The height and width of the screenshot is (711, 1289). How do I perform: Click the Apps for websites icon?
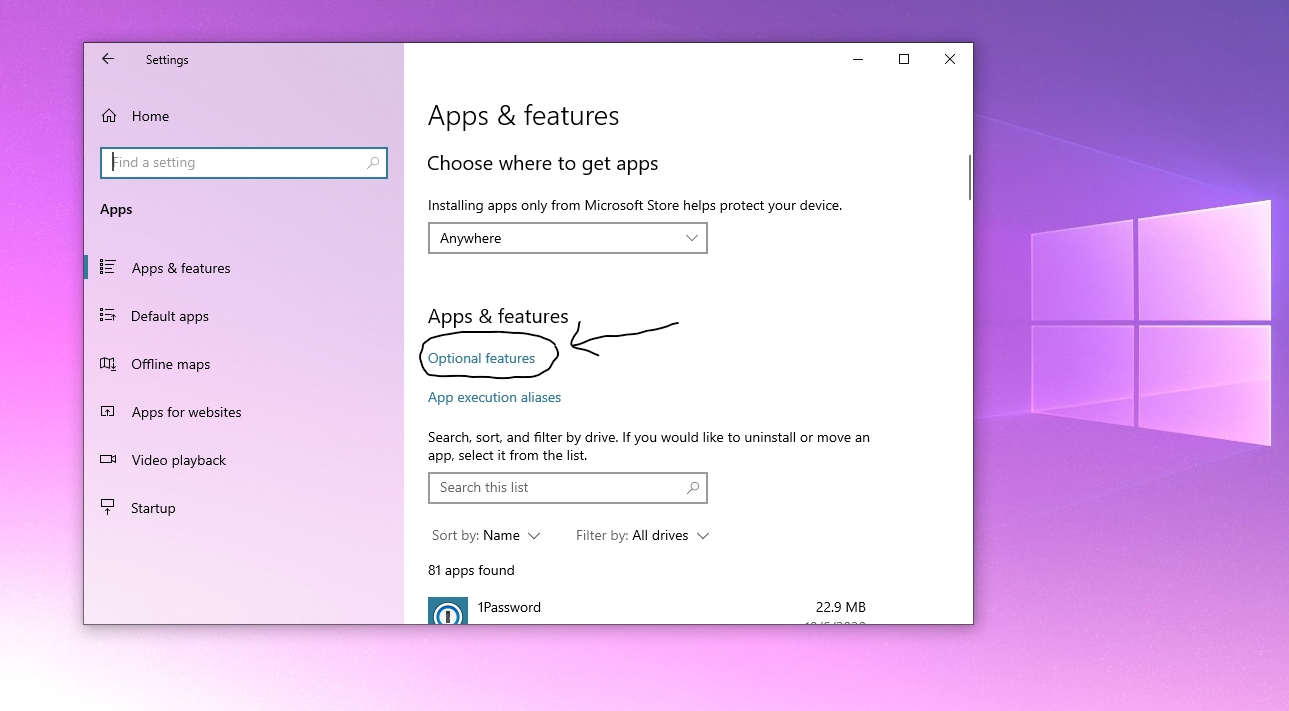tap(108, 411)
